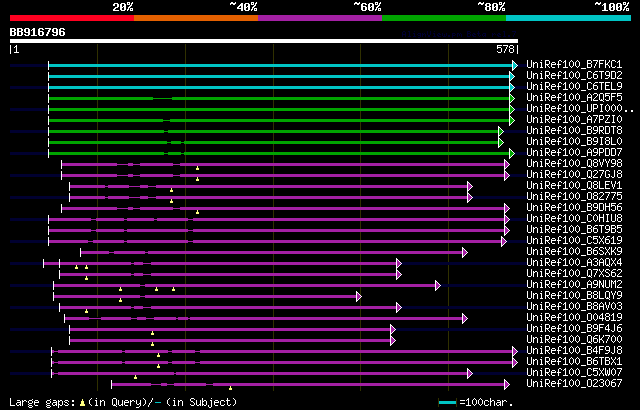
Task: Click the white query sequence bar
Action: pos(264,41)
